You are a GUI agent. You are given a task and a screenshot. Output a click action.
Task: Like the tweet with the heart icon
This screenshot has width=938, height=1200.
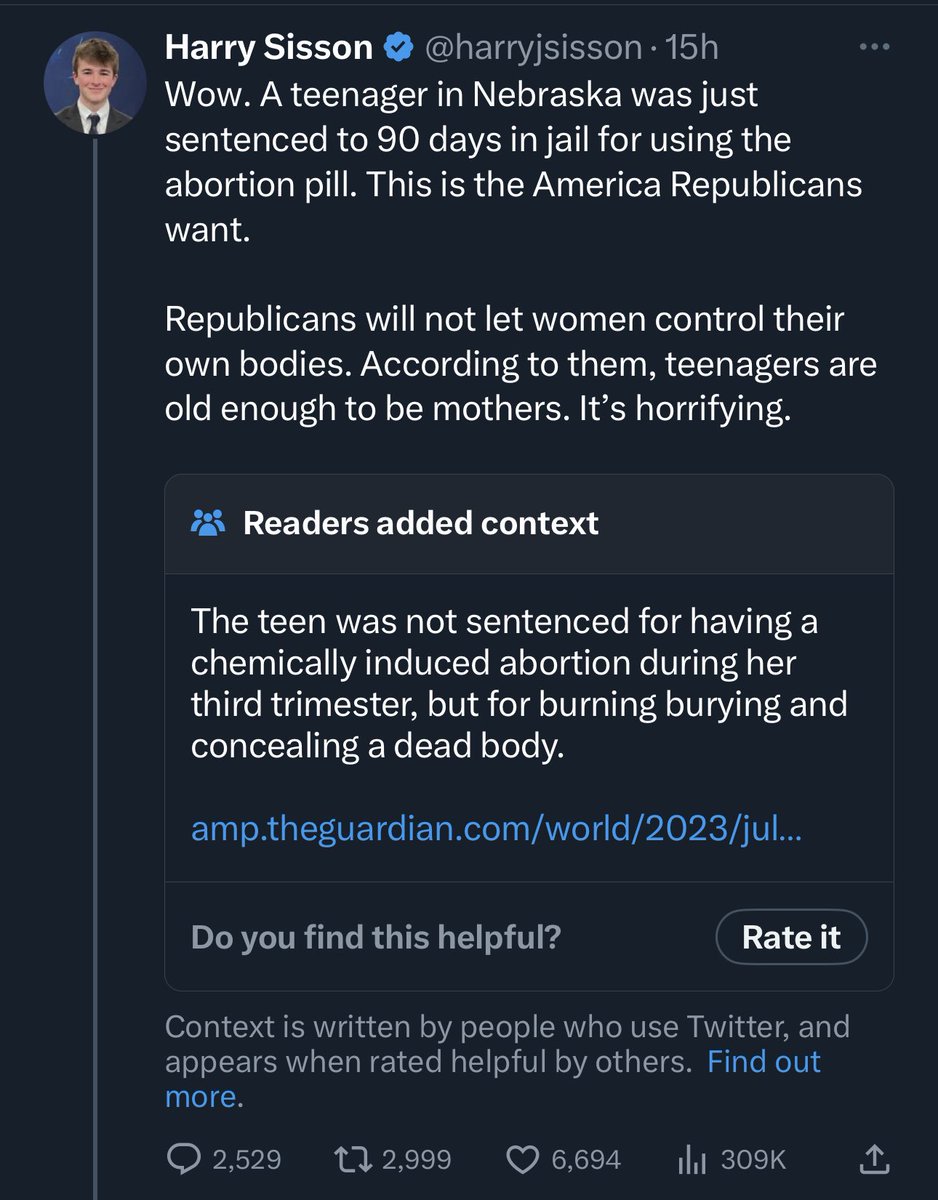523,1159
